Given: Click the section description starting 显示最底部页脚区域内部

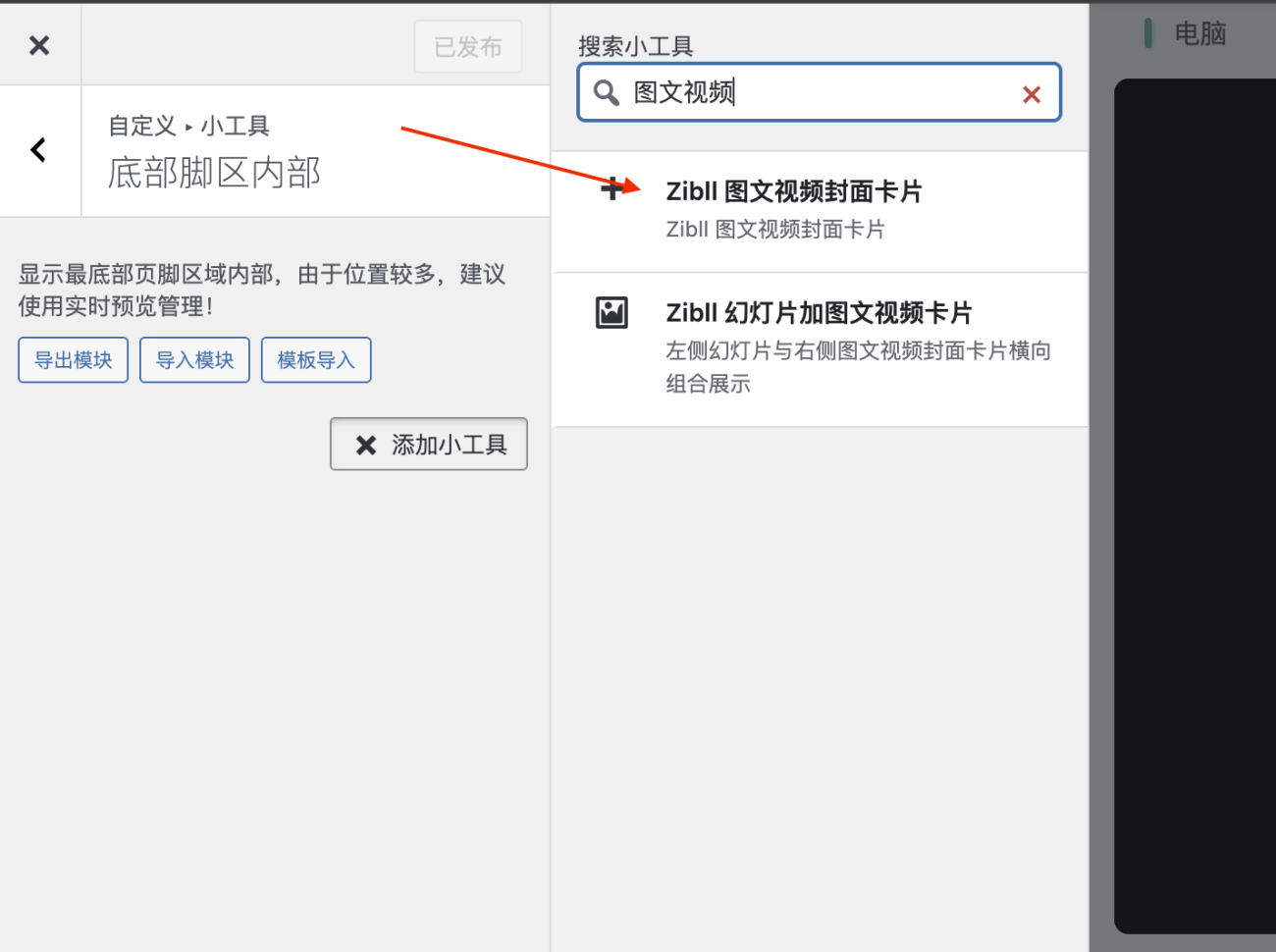Looking at the screenshot, I should click(262, 290).
